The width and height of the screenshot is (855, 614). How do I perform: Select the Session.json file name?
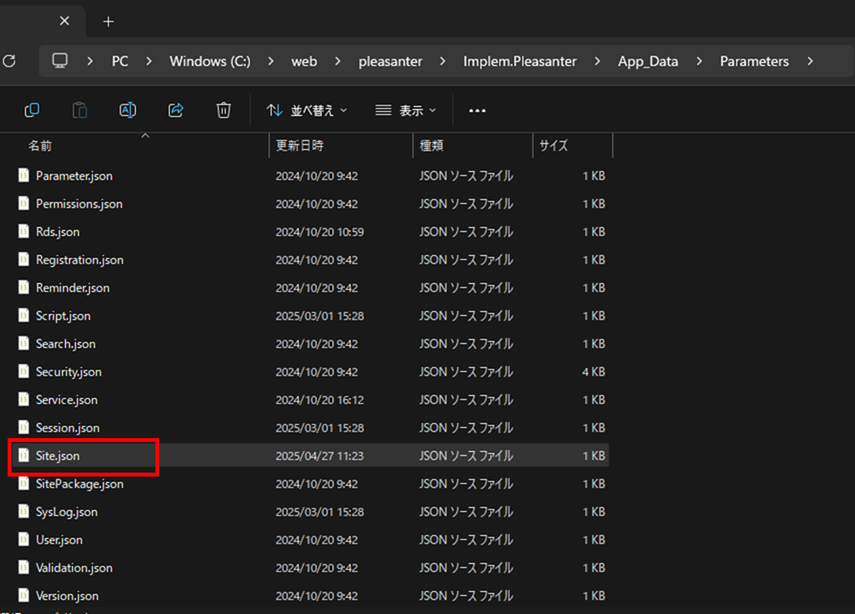pos(68,428)
